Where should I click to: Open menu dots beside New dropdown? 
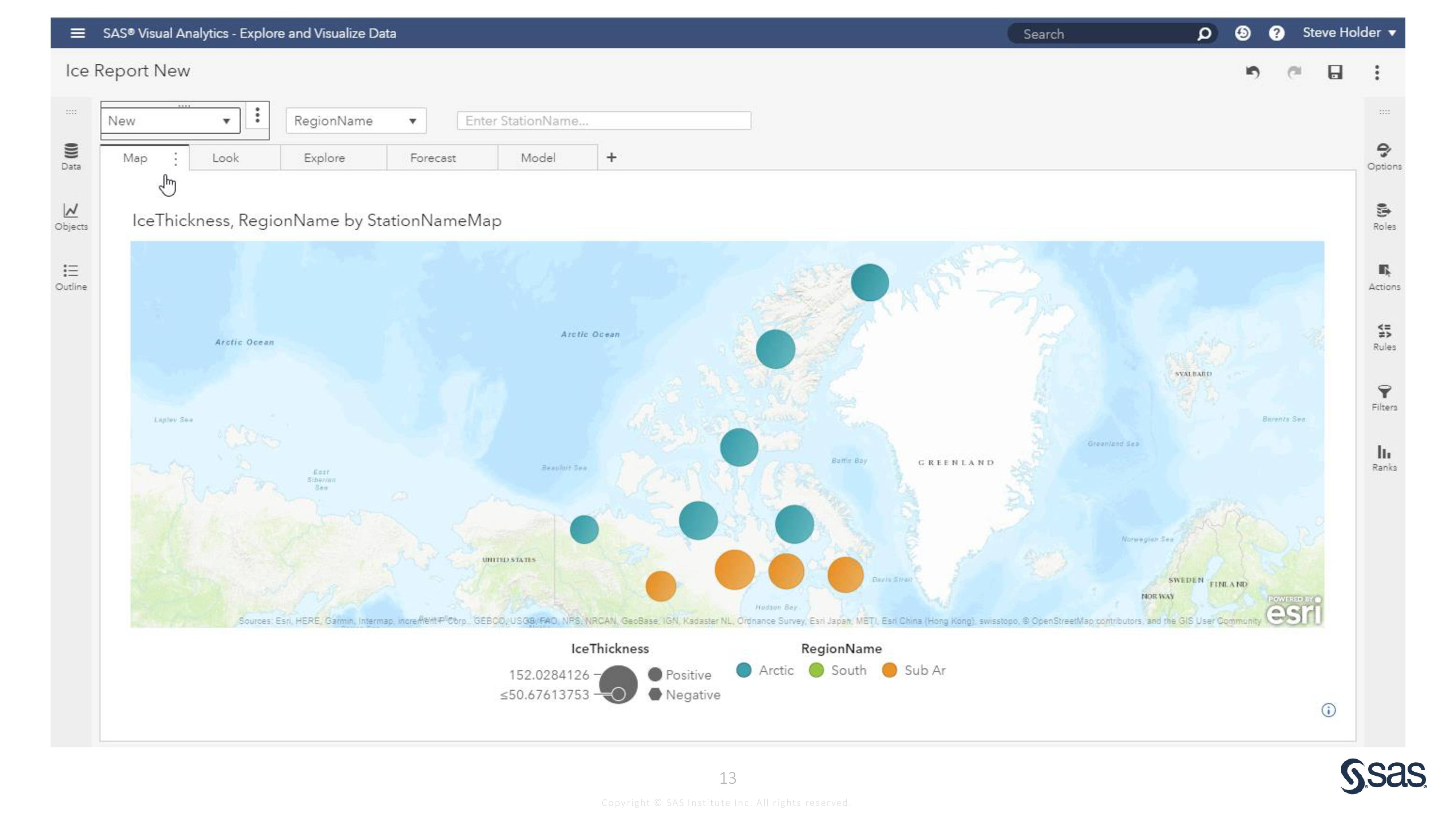click(257, 115)
